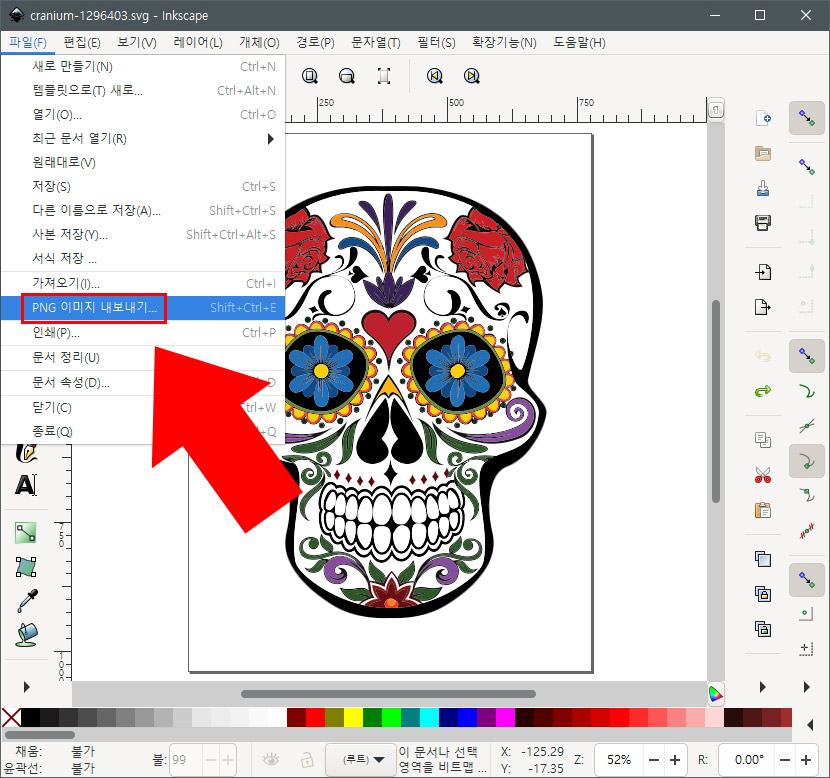Toggle snap to path intersections button

(x=807, y=426)
